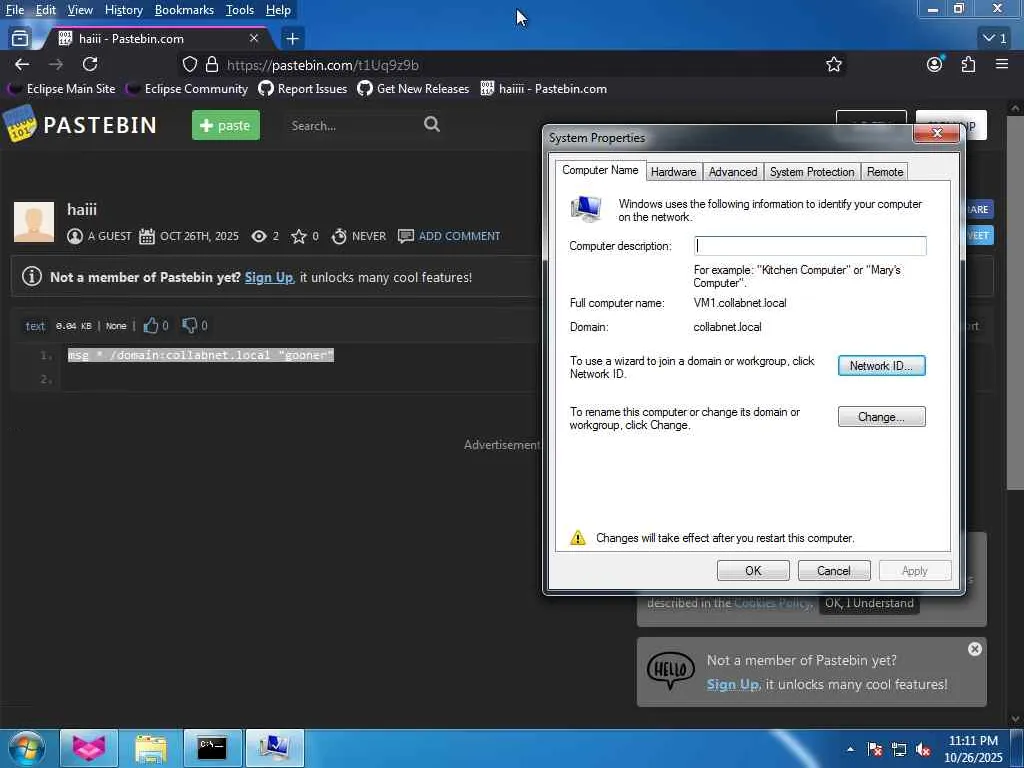Click ADD COMMENT link
This screenshot has height=768, width=1024.
point(459,236)
